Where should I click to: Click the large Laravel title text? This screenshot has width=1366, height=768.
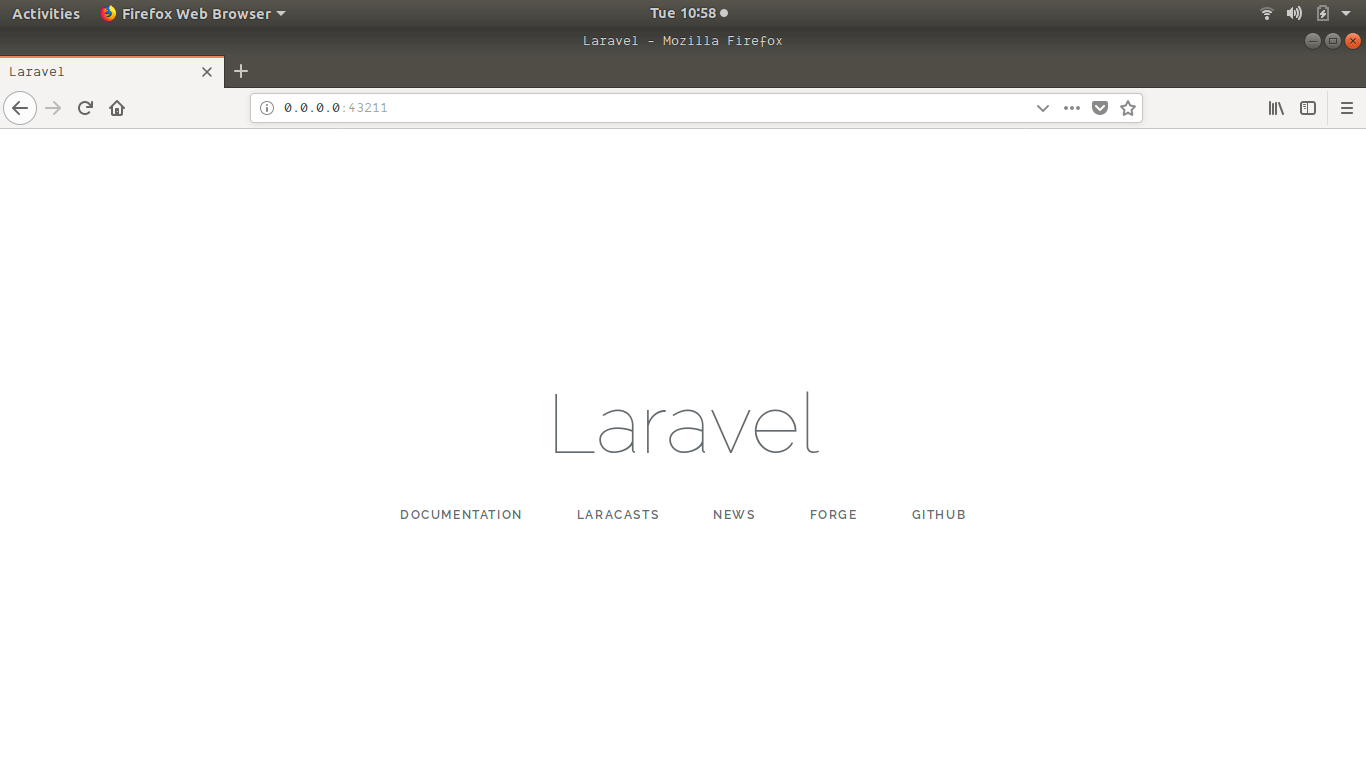(686, 424)
